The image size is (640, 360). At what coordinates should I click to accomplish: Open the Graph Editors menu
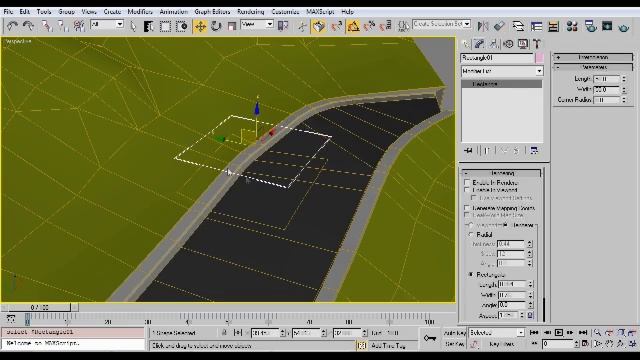coord(212,11)
